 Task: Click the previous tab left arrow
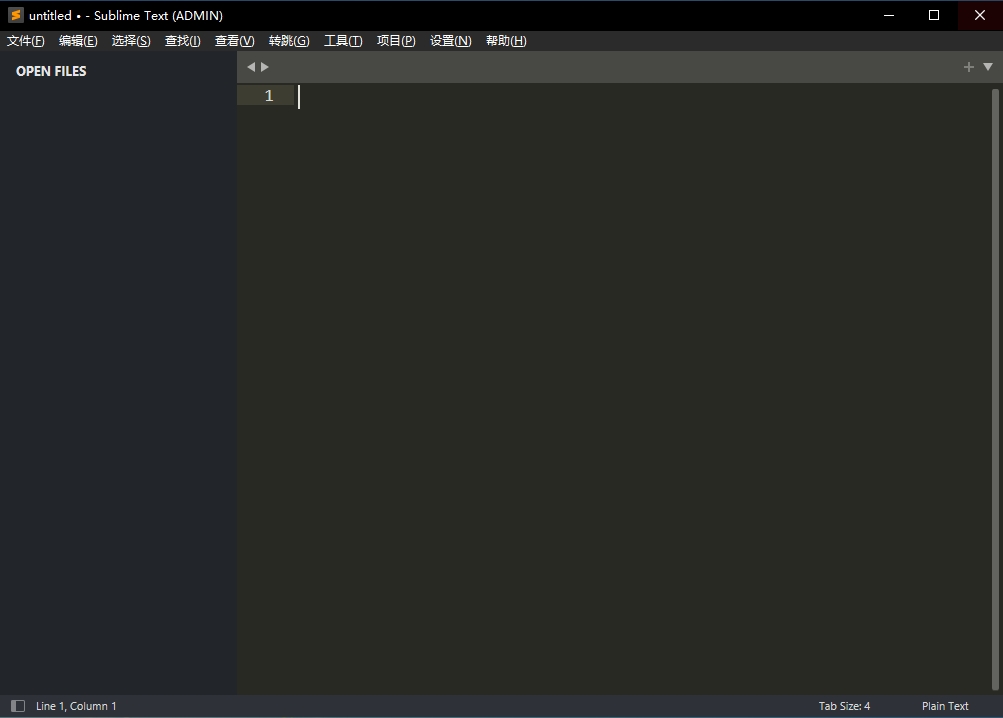click(x=251, y=67)
